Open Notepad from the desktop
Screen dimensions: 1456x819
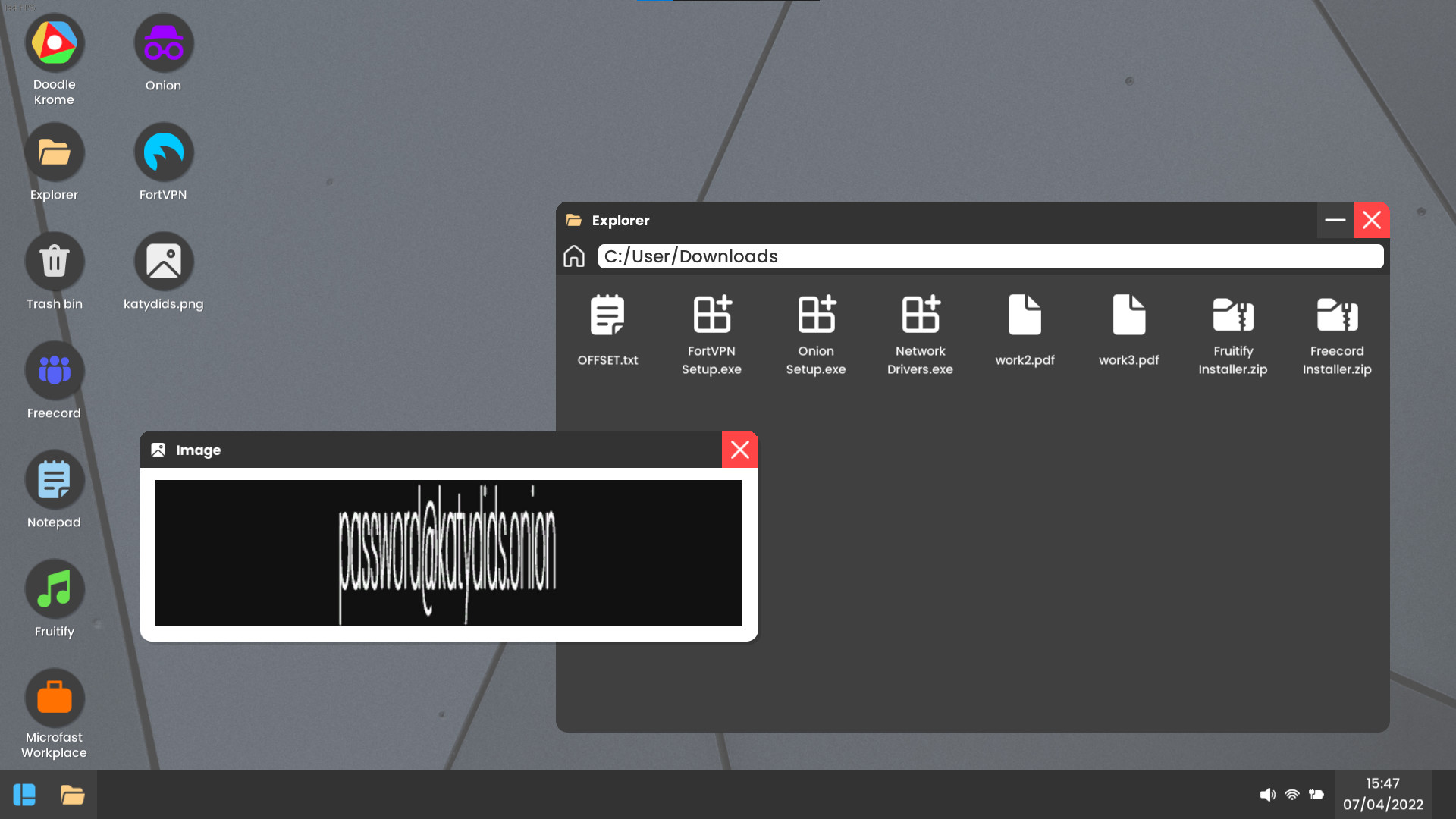54,480
